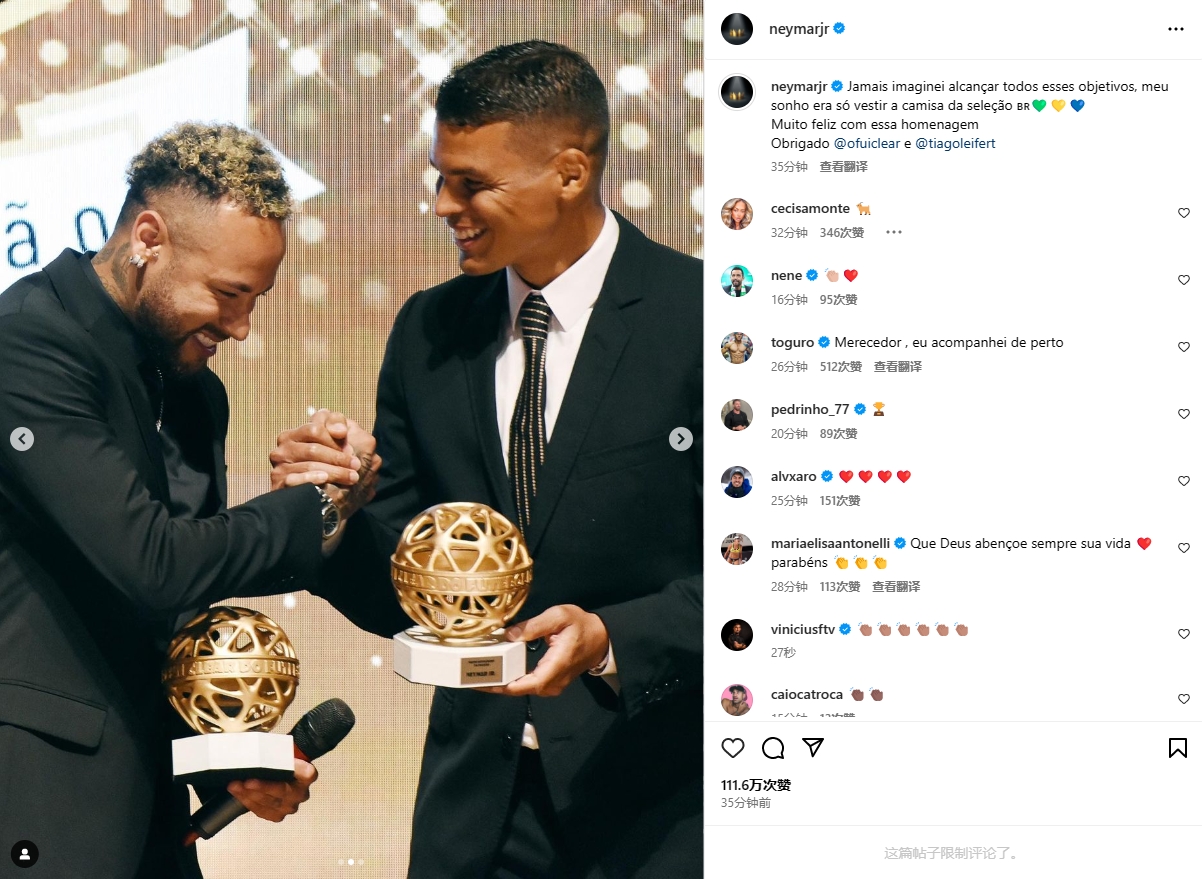Screen dimensions: 1202x879
Task: Translate the post caption
Action: click(844, 167)
